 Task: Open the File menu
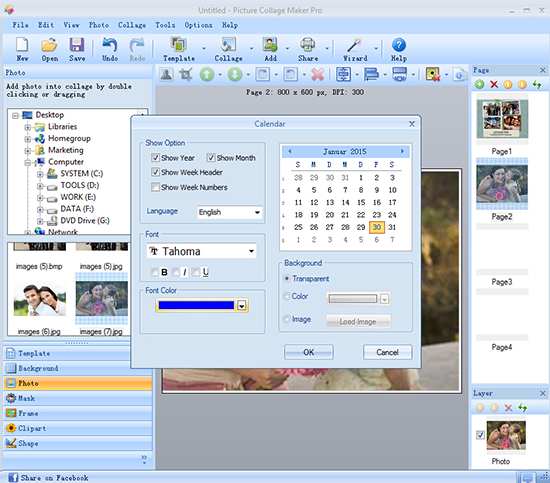pyautogui.click(x=20, y=25)
